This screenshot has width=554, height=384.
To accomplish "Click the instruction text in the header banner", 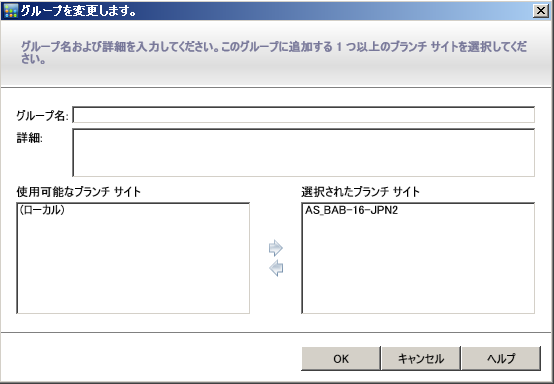I will point(274,52).
